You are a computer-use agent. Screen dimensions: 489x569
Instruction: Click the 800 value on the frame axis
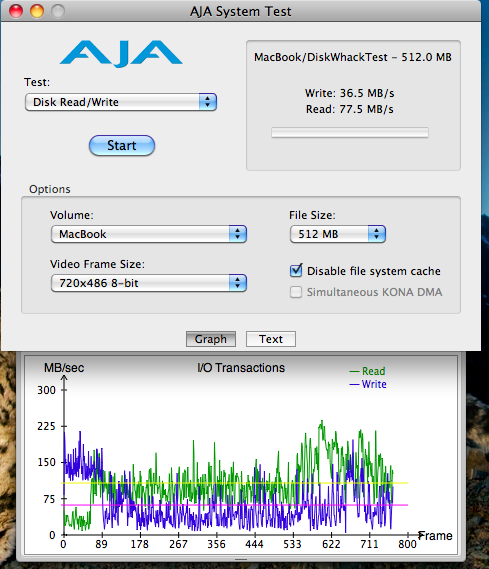coord(407,544)
